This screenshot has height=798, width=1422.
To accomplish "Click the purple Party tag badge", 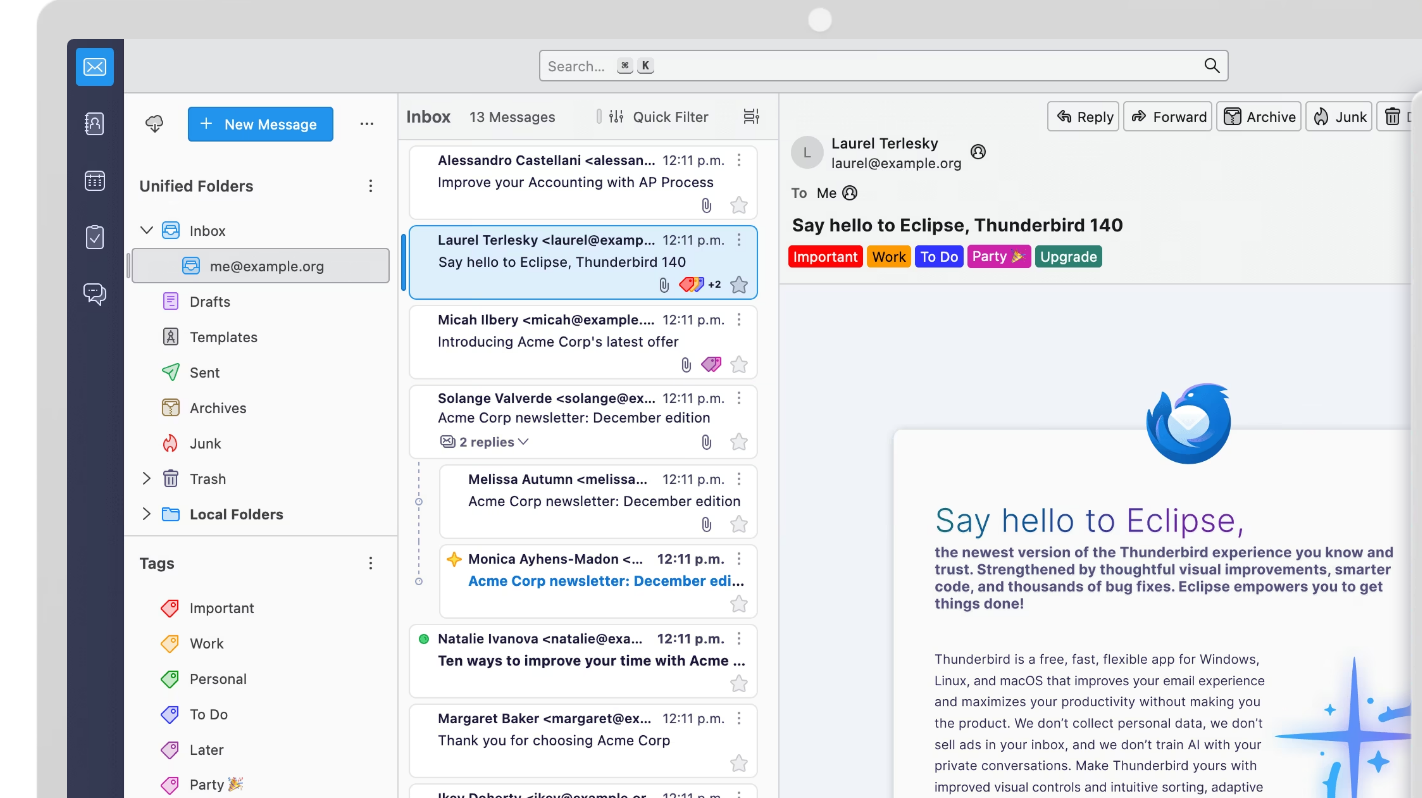I will [997, 256].
